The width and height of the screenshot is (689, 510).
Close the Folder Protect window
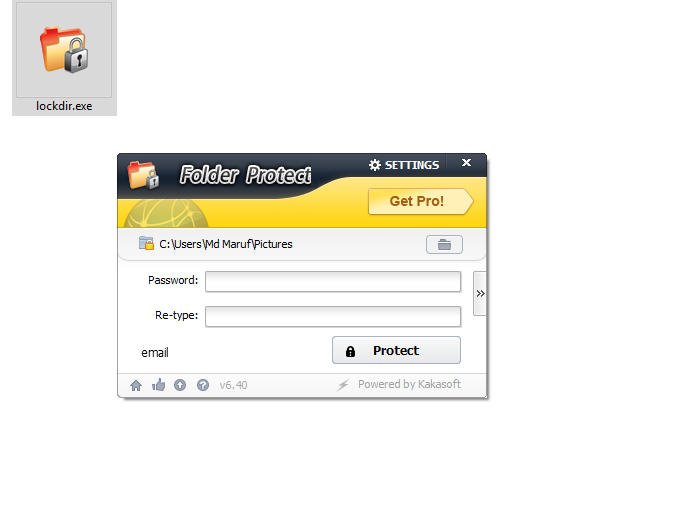(x=466, y=163)
